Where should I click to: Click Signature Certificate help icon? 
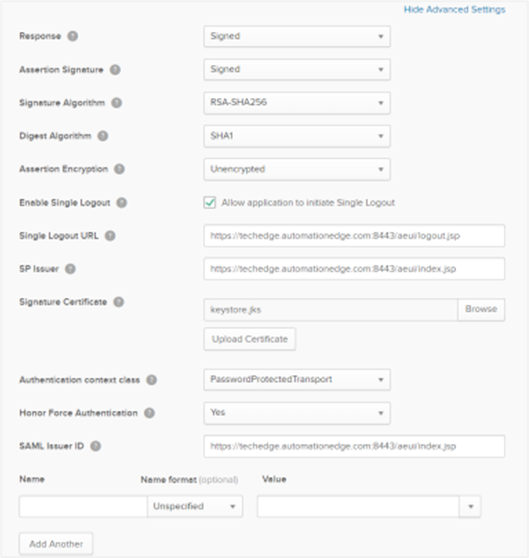coord(118,302)
